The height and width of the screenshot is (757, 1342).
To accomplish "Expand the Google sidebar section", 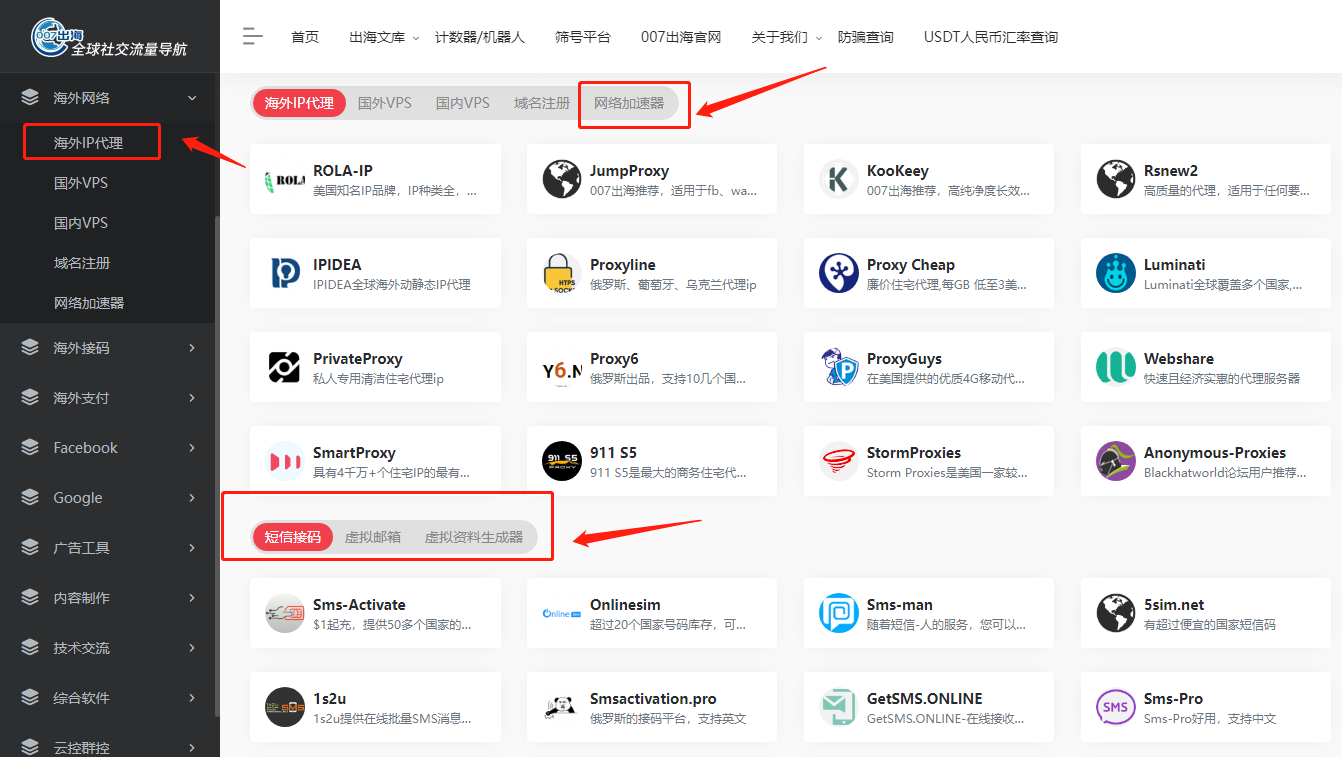I will point(108,498).
